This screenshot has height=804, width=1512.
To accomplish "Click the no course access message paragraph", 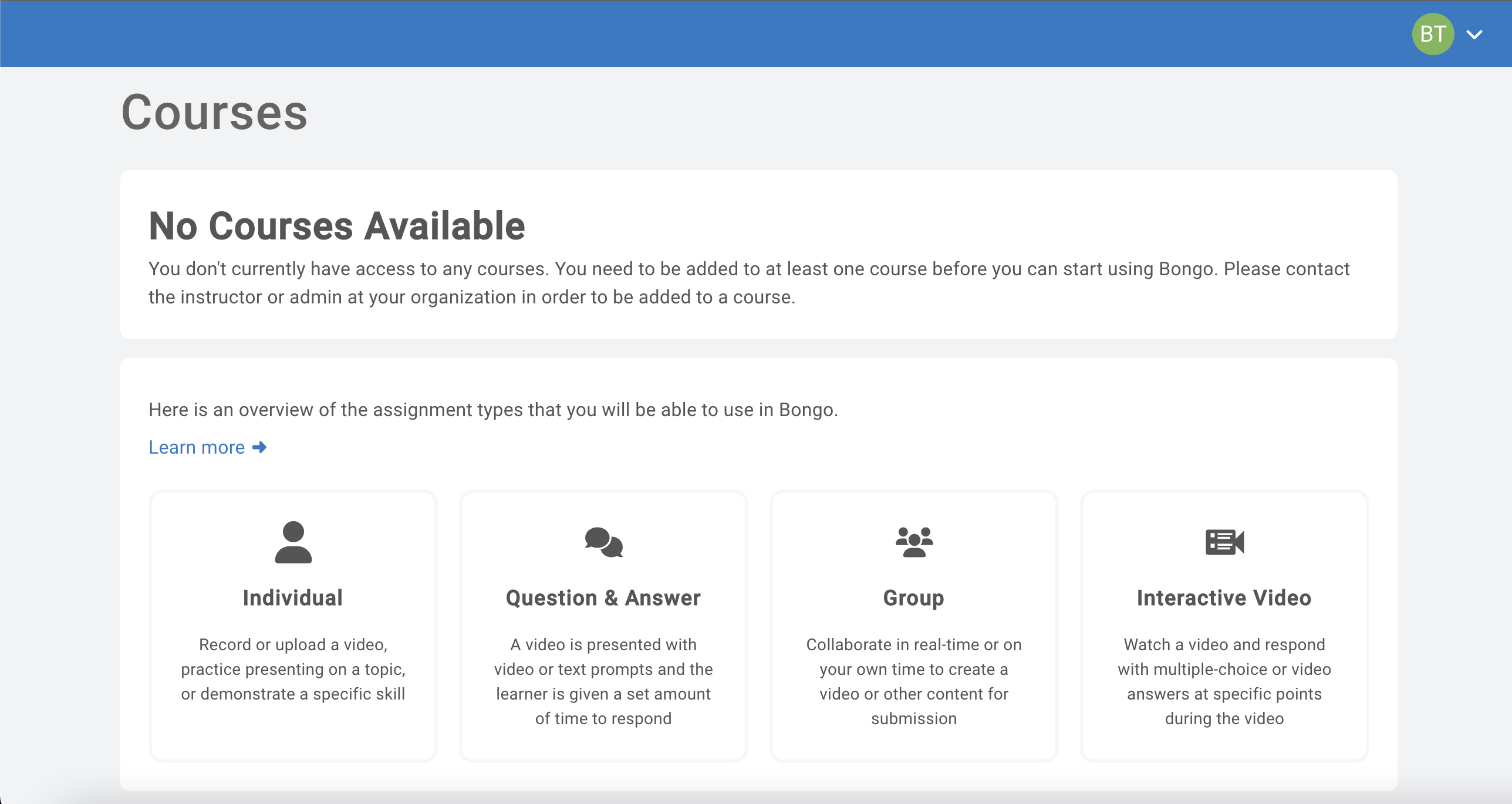I will pos(748,283).
